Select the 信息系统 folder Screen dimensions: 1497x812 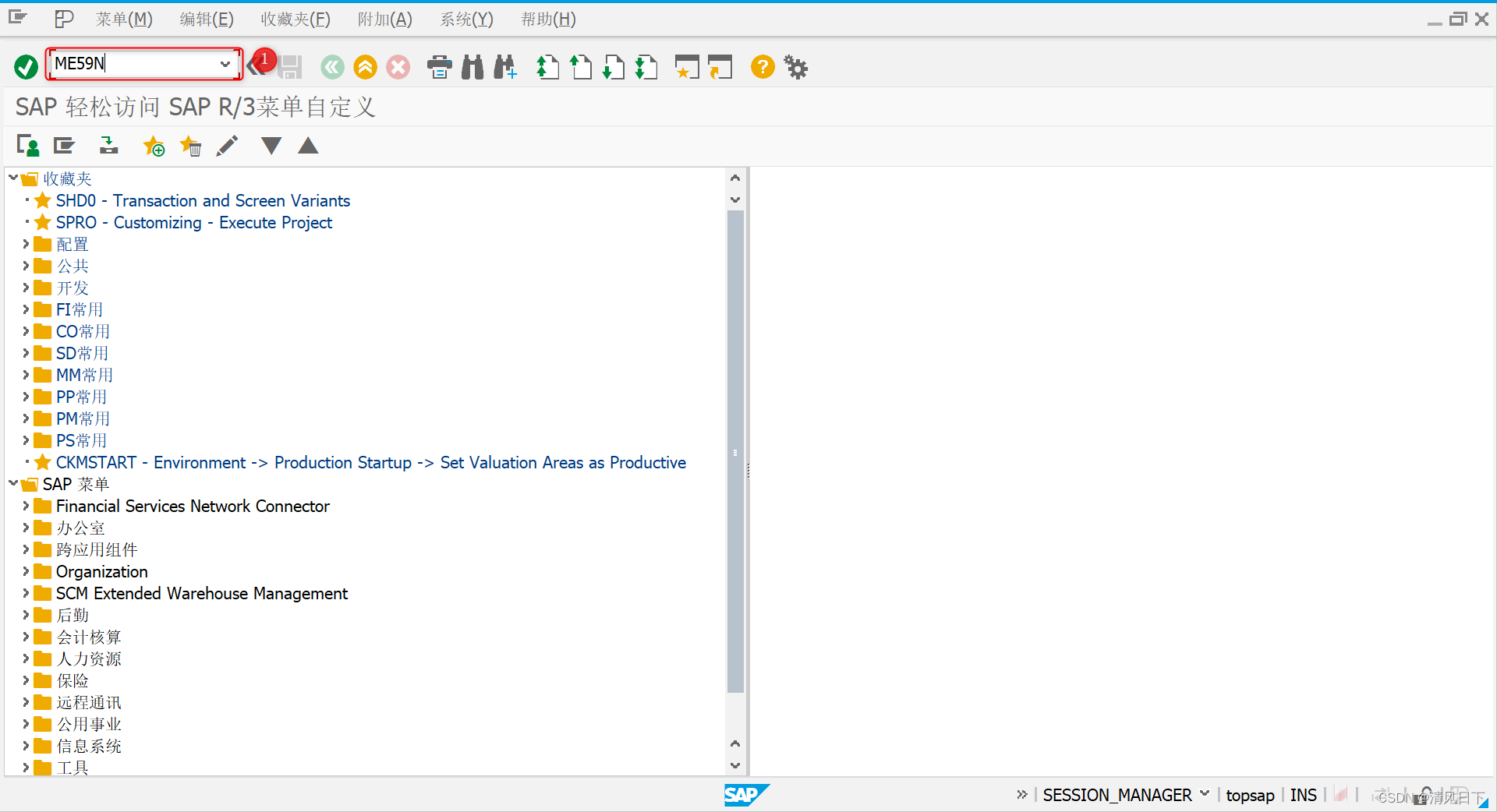89,746
